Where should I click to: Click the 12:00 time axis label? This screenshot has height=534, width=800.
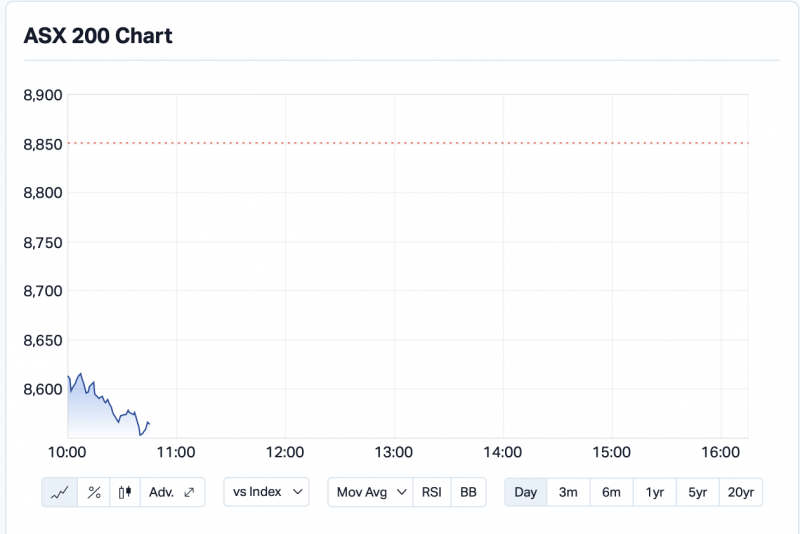point(285,453)
